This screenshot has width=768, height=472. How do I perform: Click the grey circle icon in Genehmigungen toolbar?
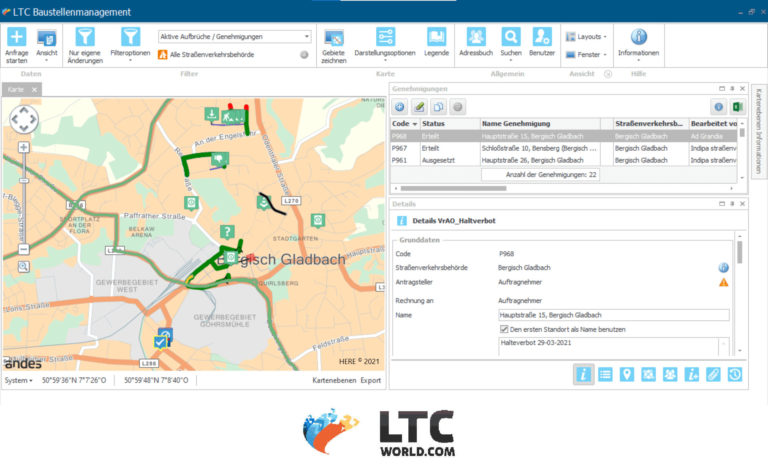(x=457, y=107)
